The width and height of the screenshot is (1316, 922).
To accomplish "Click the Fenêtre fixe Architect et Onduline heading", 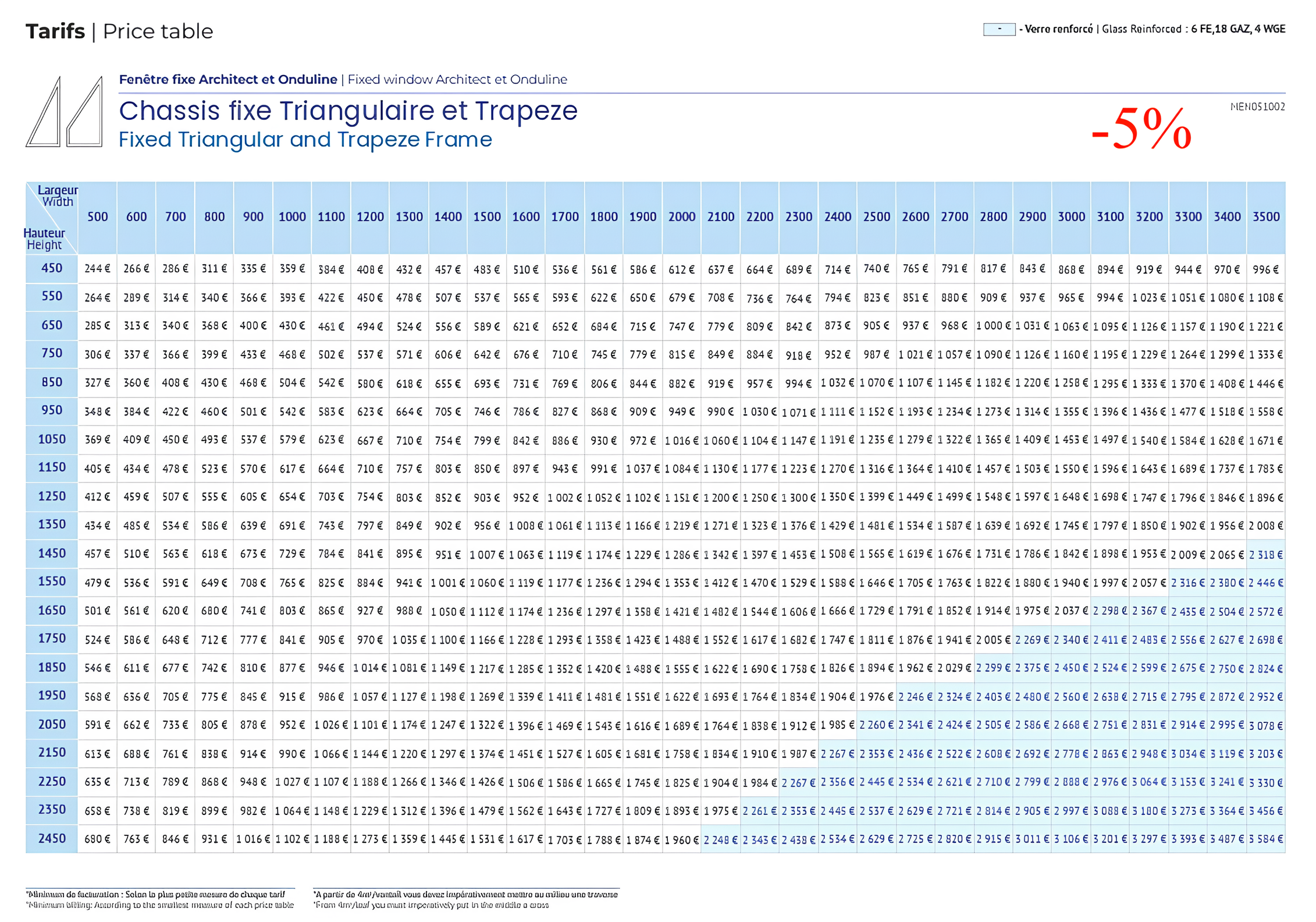I will click(228, 80).
